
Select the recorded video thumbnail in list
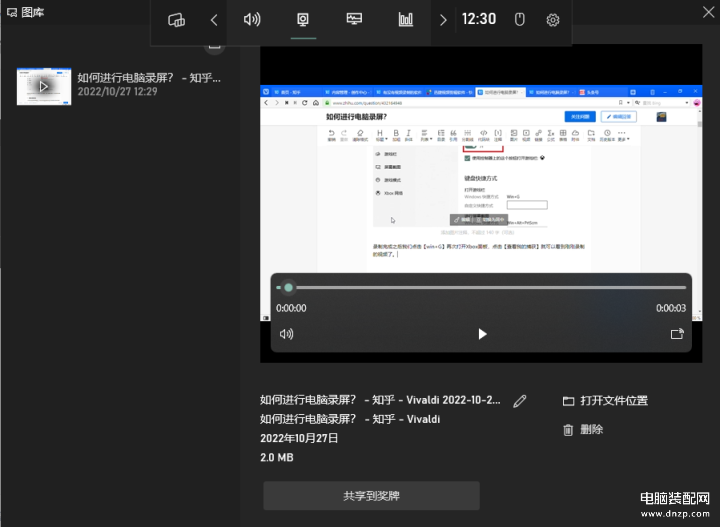(44, 86)
